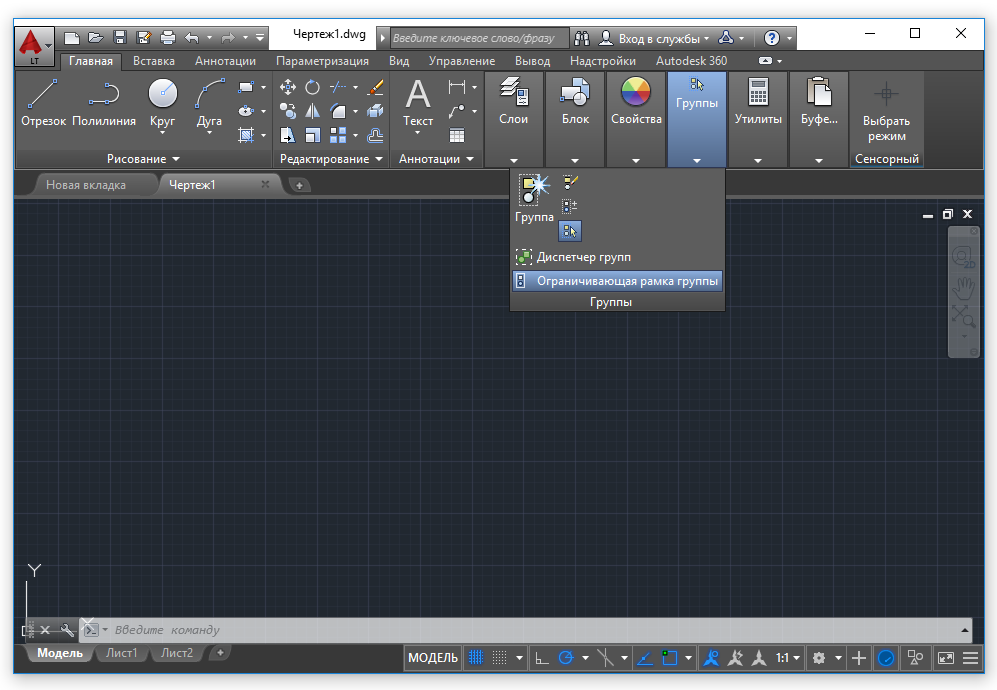997x690 pixels.
Task: Click the Offset tool icon
Action: tap(375, 135)
